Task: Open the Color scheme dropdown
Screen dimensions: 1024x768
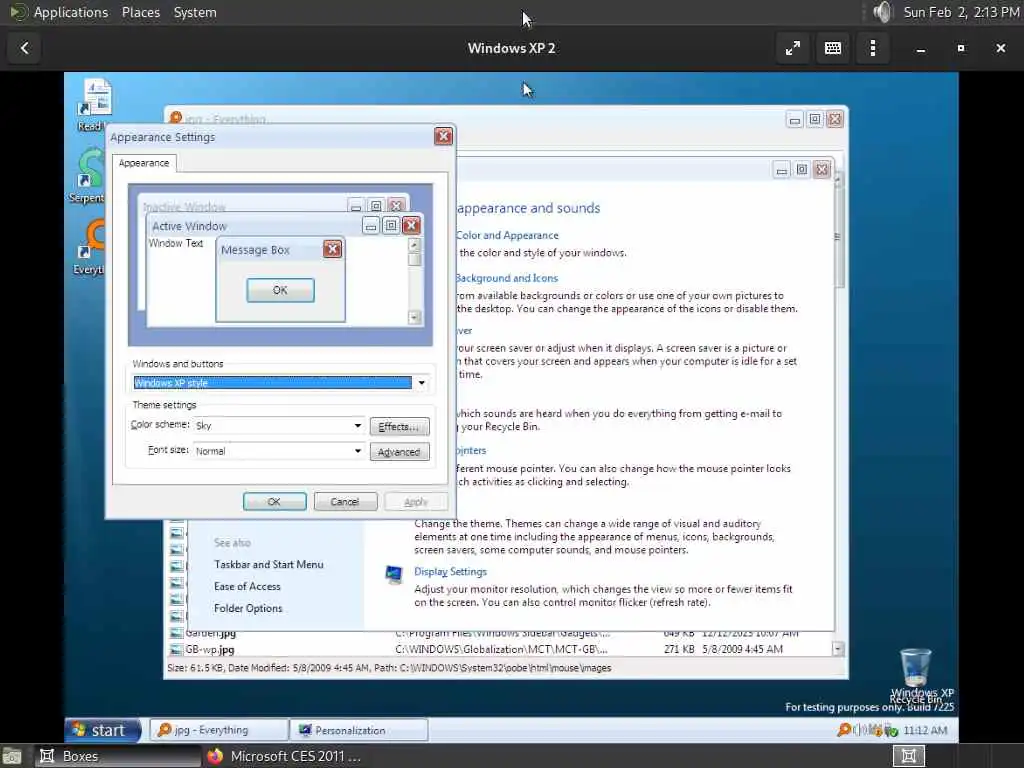Action: pyautogui.click(x=358, y=426)
